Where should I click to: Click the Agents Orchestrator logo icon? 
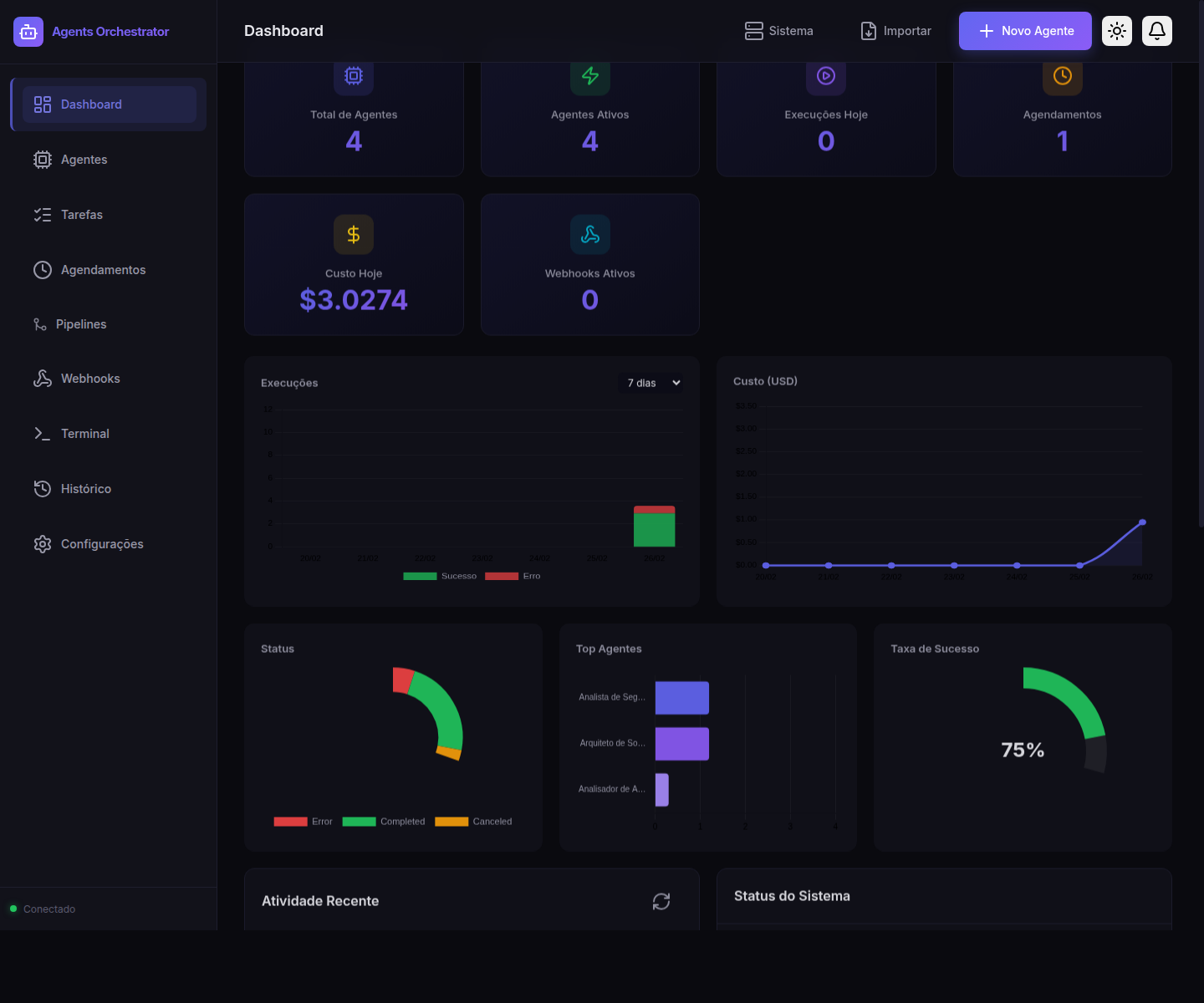pos(28,31)
